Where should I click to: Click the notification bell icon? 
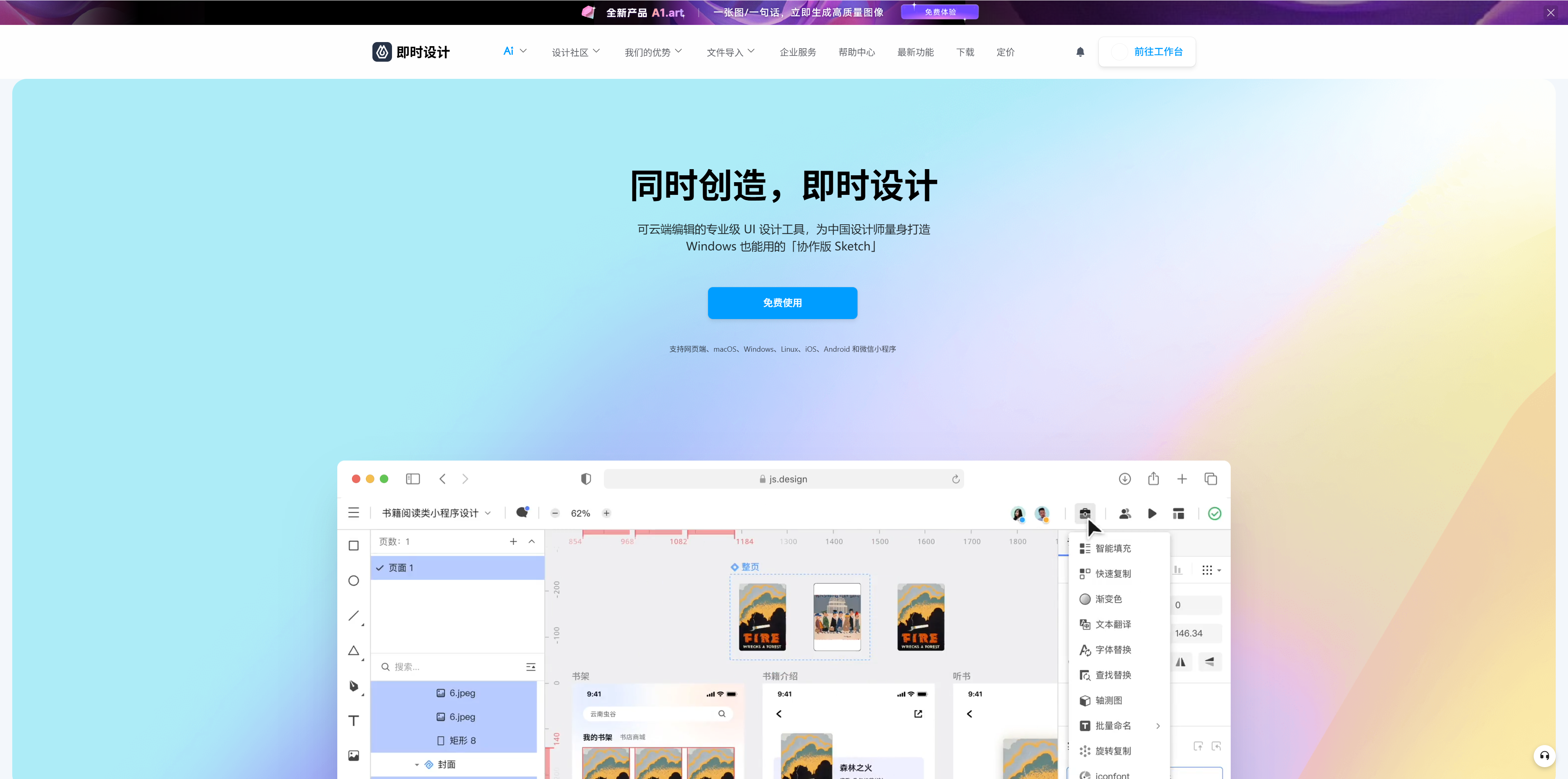[x=1080, y=52]
